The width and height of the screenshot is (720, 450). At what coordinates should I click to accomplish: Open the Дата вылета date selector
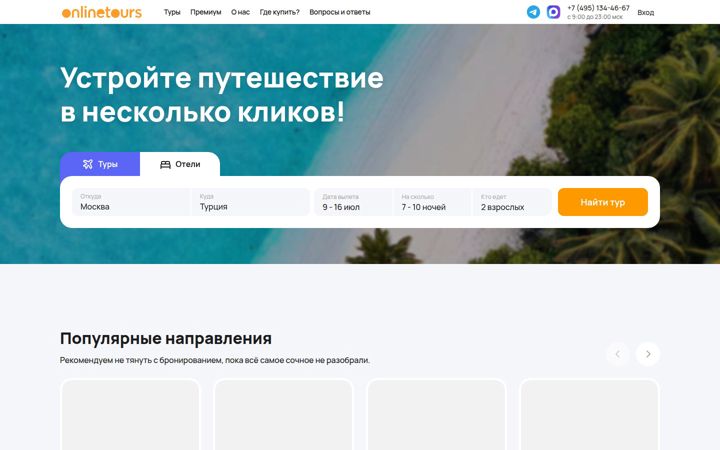tap(353, 202)
